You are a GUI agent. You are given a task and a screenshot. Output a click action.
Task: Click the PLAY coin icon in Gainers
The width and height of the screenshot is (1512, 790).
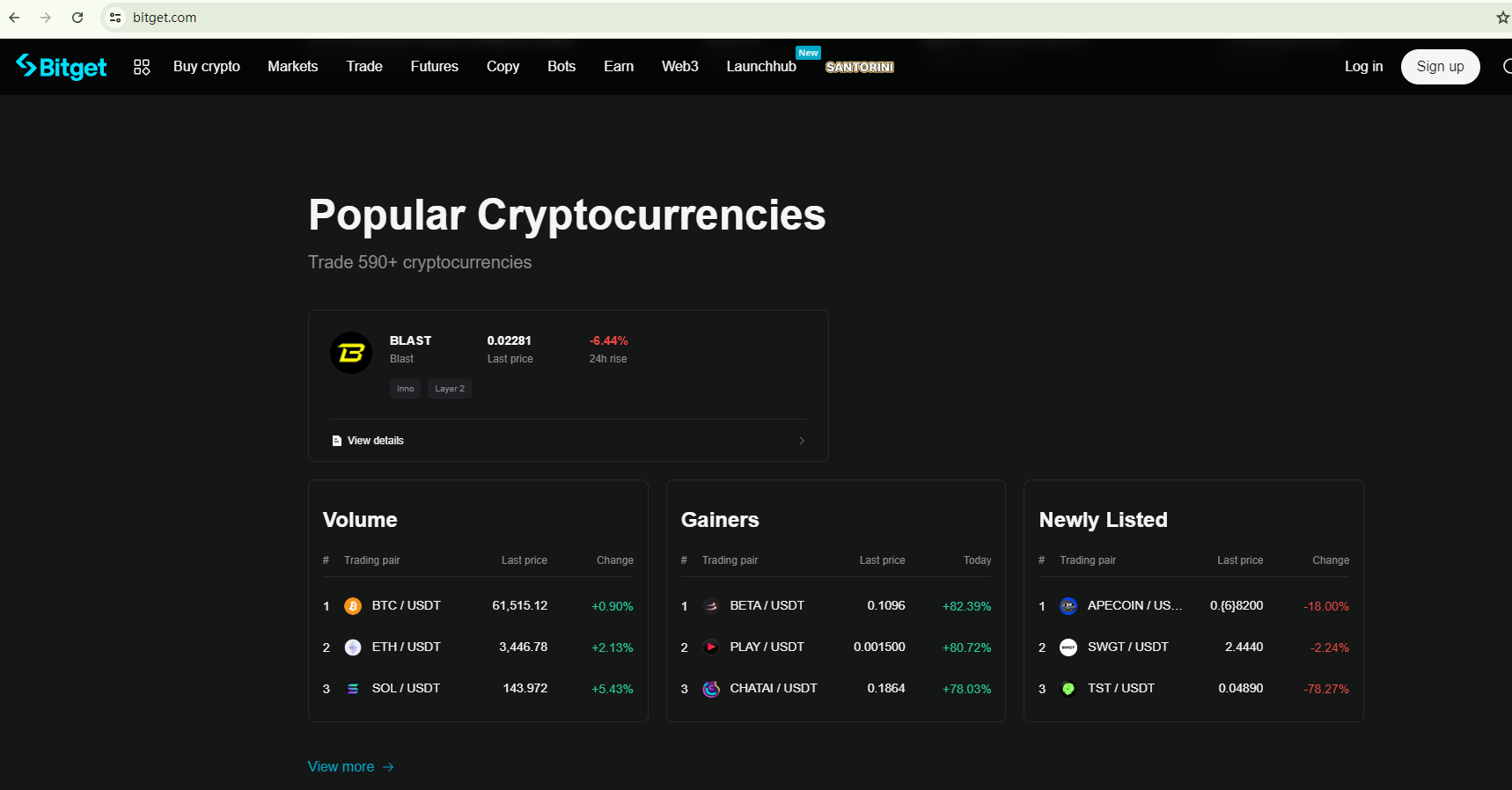[711, 647]
